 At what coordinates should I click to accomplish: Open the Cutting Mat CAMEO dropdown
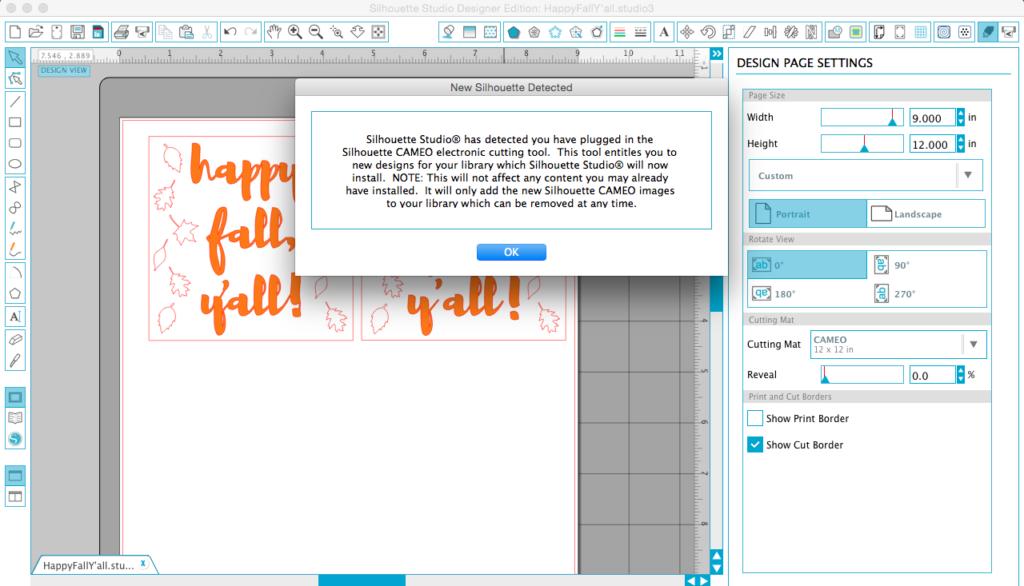(x=898, y=344)
